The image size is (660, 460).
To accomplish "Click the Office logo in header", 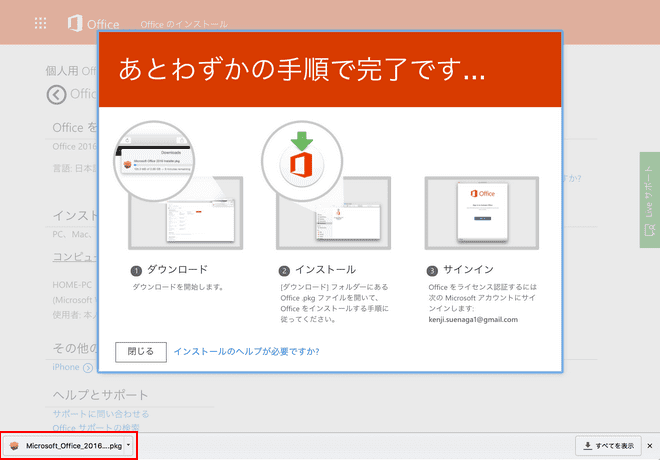I will click(x=93, y=24).
